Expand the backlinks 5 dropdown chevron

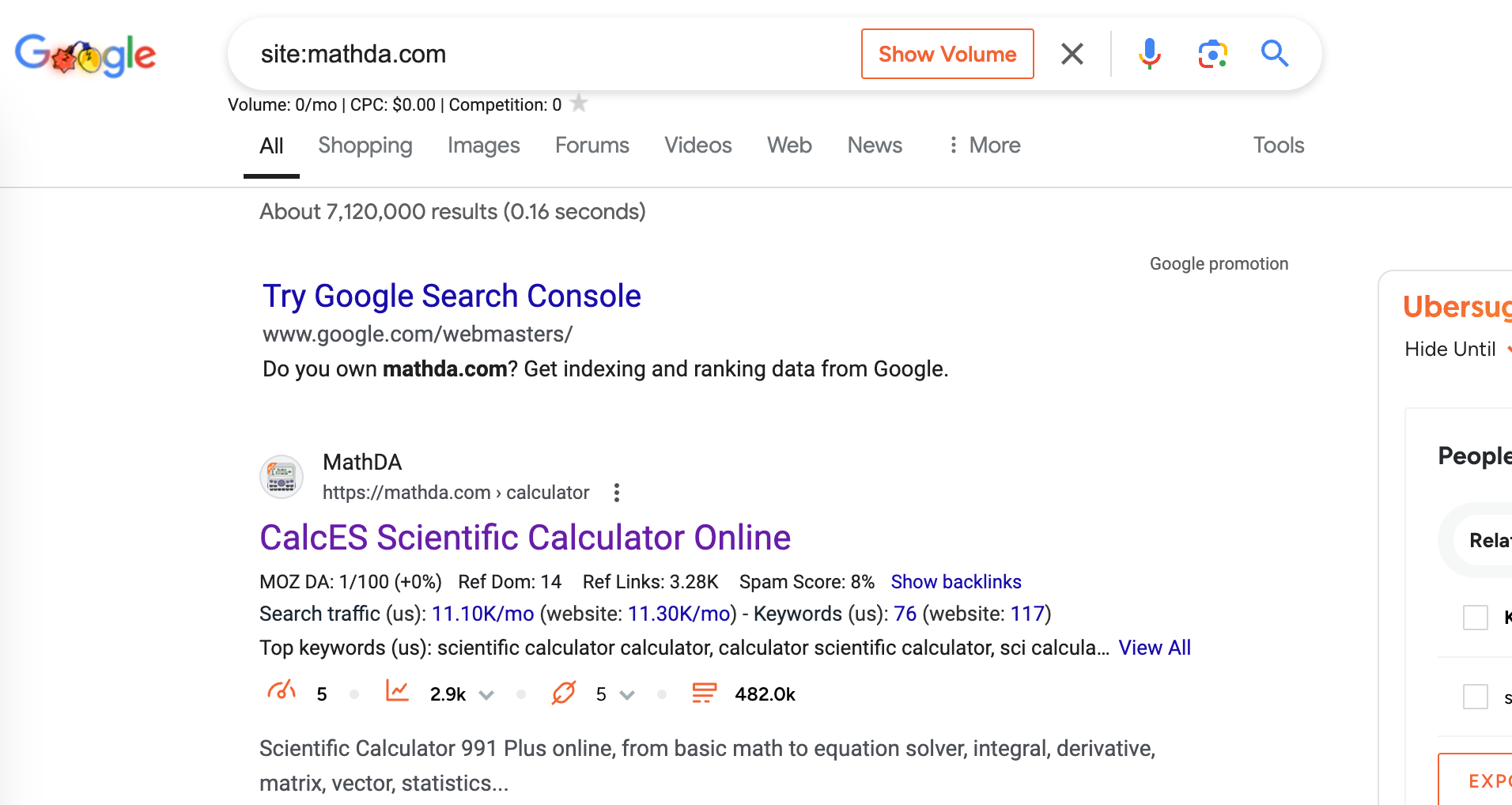pos(627,695)
